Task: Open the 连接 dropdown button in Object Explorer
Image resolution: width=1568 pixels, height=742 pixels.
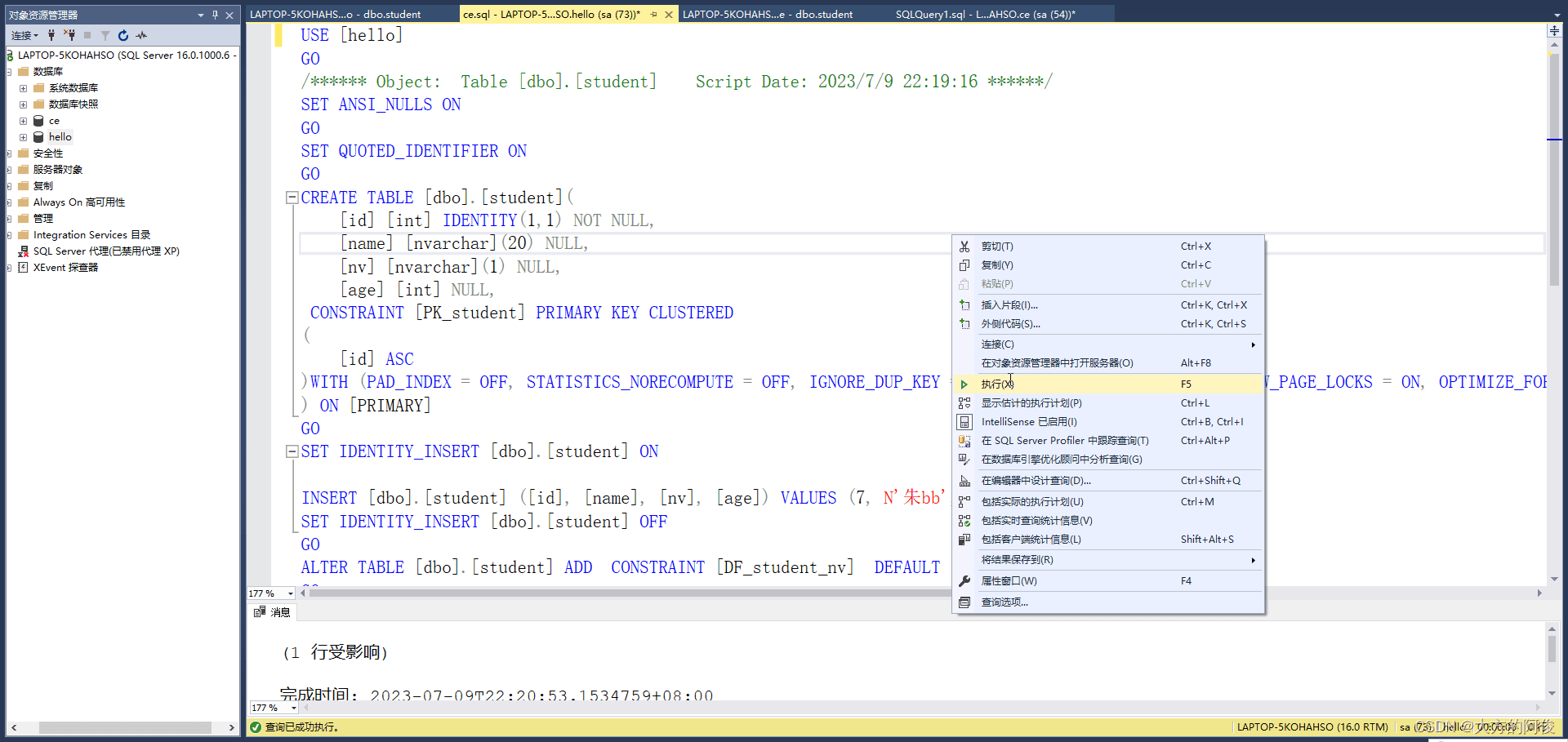Action: tap(24, 35)
